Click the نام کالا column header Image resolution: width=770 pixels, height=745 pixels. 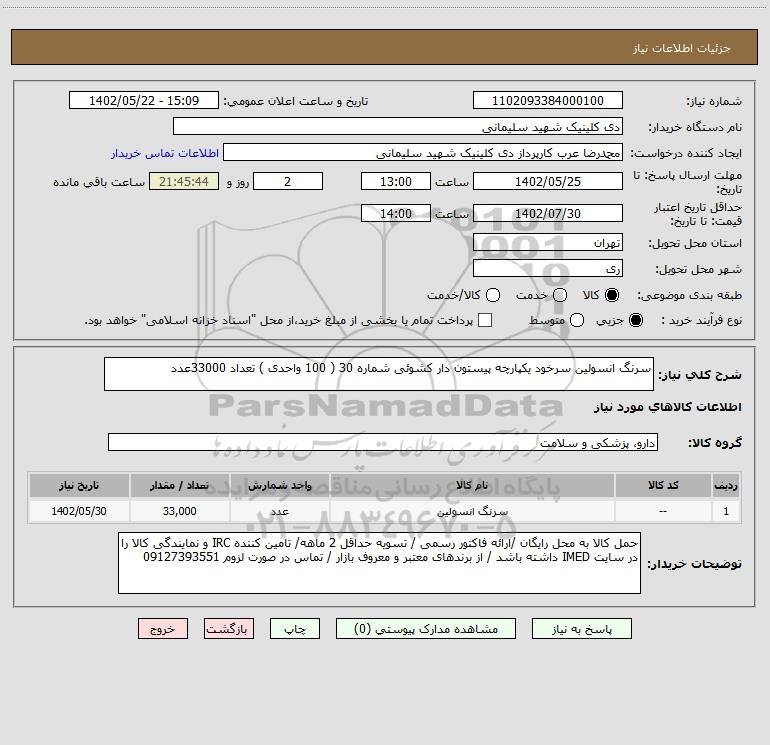pyautogui.click(x=472, y=485)
